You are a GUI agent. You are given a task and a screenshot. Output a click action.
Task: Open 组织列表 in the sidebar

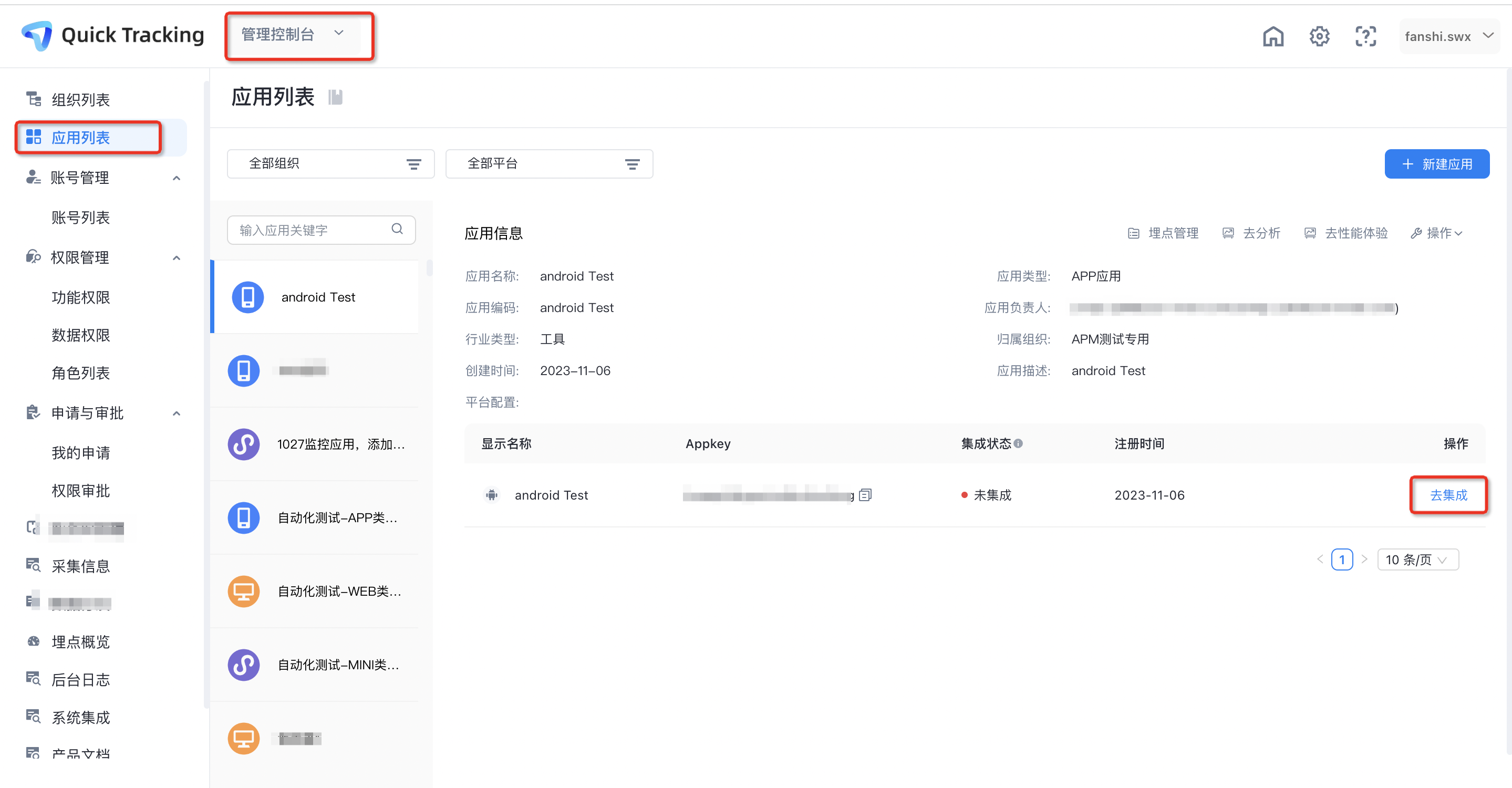pyautogui.click(x=80, y=100)
